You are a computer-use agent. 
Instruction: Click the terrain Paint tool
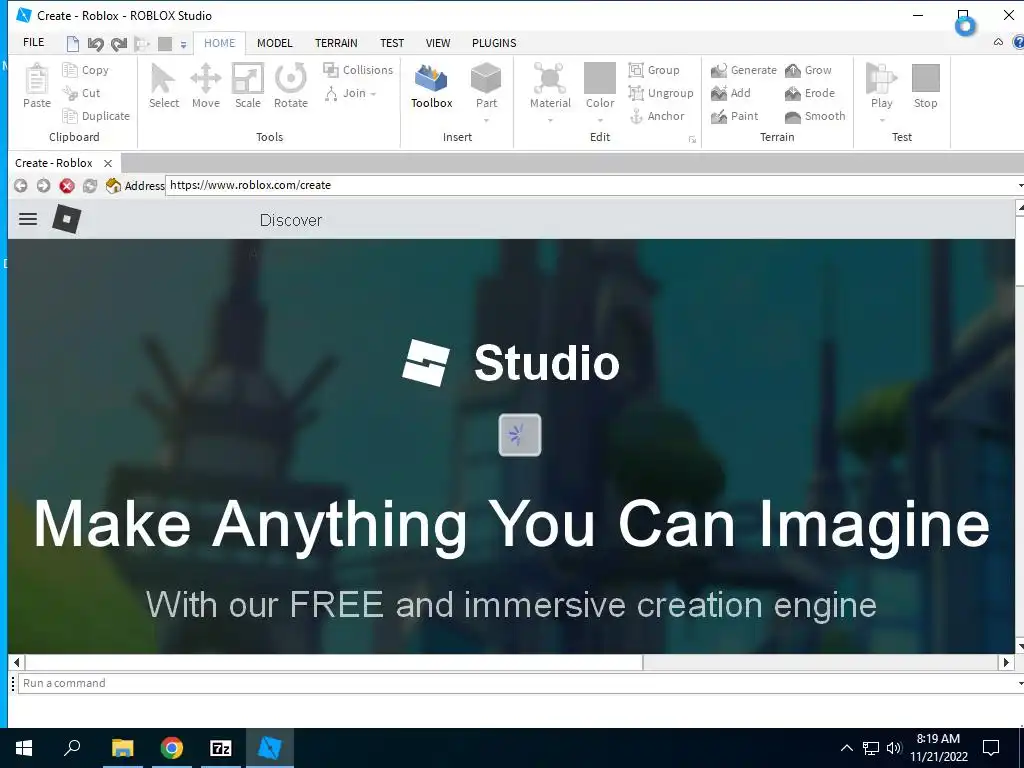tap(735, 116)
